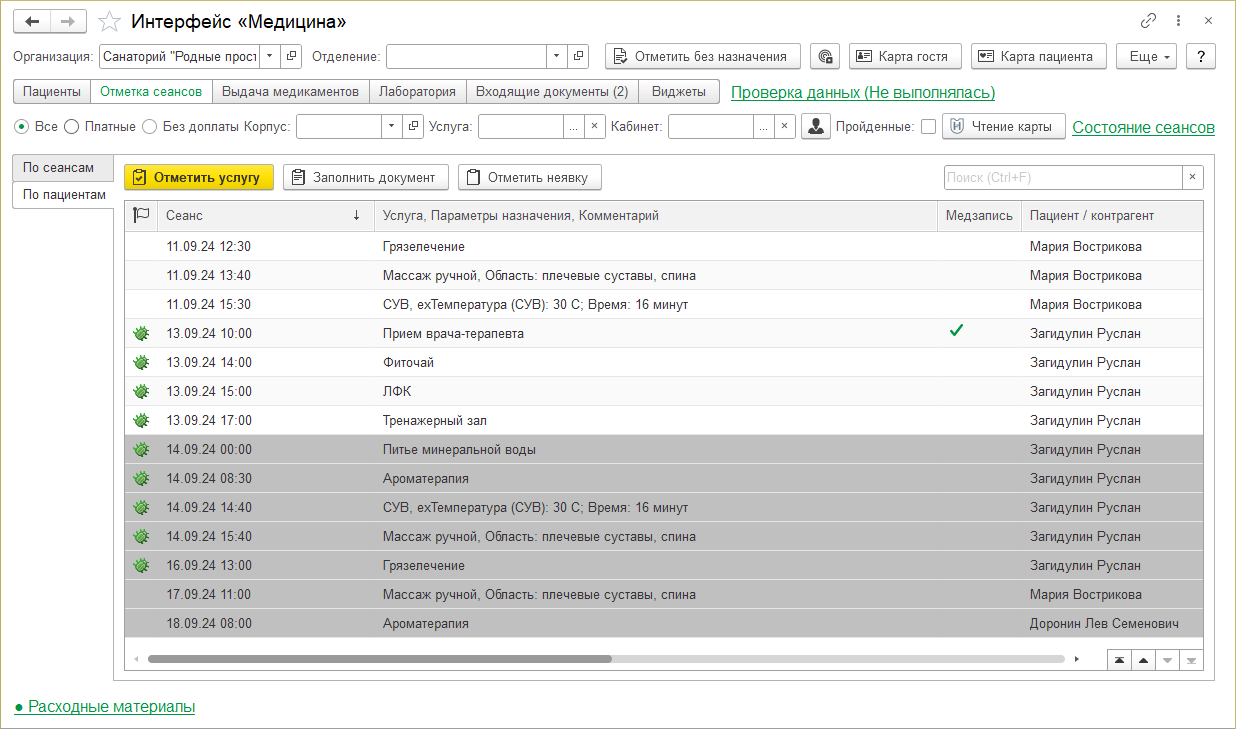Image resolution: width=1236 pixels, height=729 pixels.
Task: Toggle the Пройденные checkbox
Action: tap(928, 127)
